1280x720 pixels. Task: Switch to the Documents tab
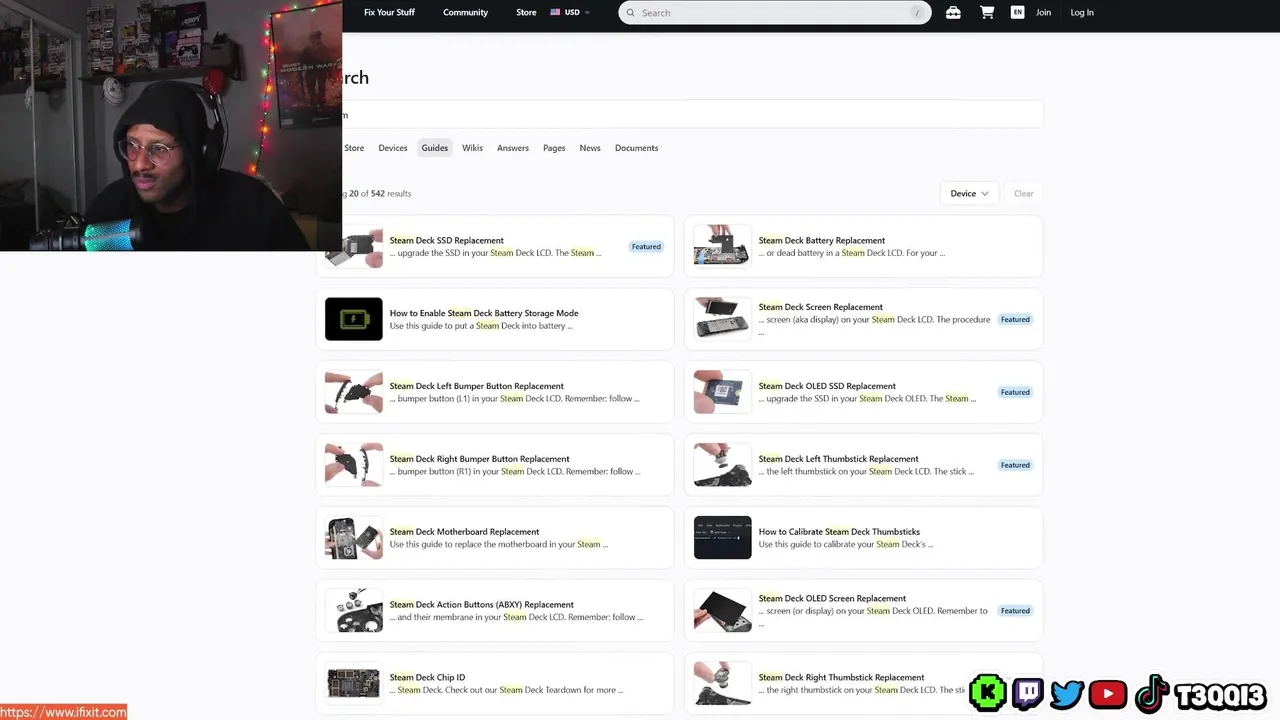(636, 148)
